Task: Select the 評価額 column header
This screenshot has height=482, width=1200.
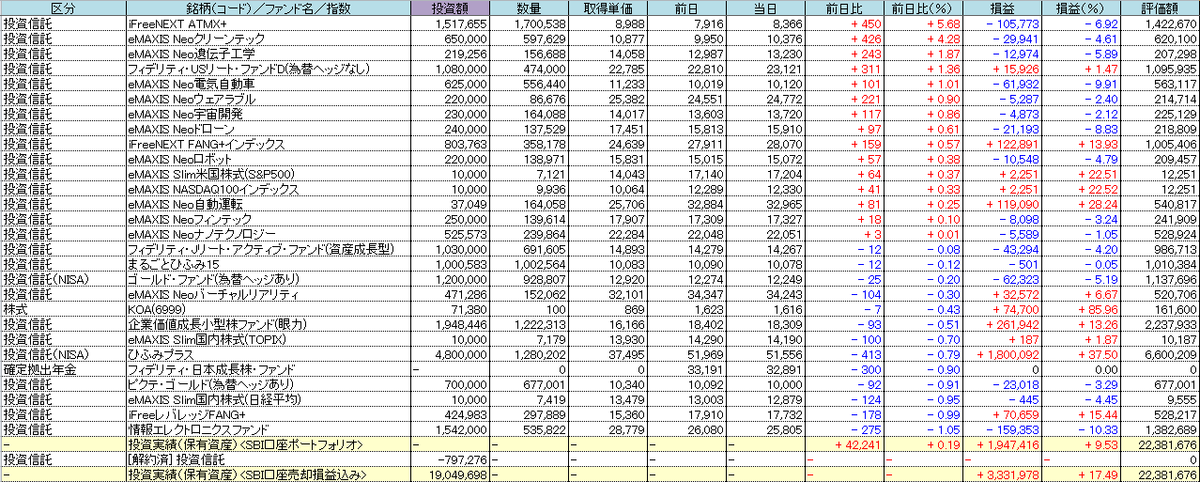Action: click(1160, 7)
